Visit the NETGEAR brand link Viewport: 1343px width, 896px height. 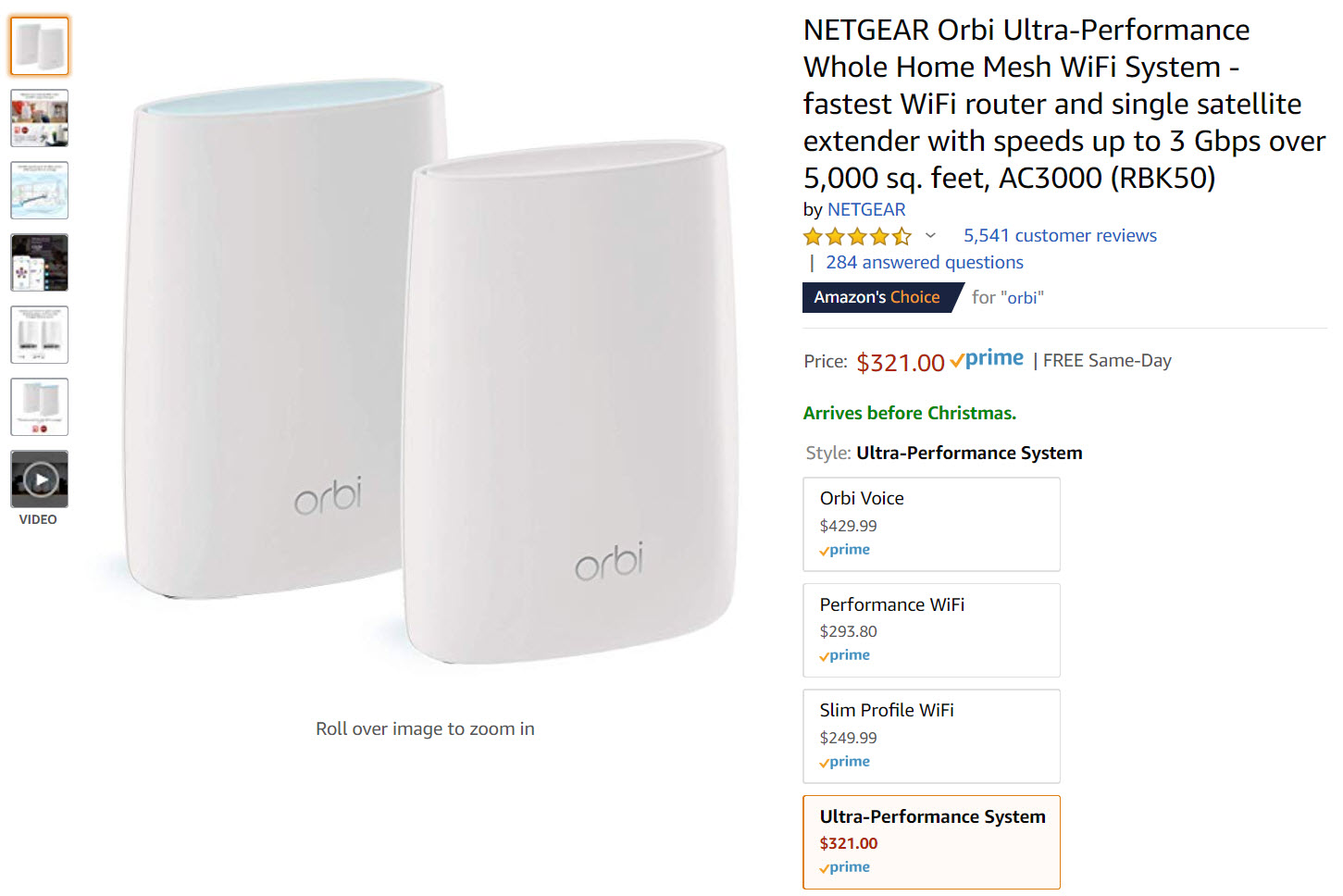click(x=866, y=210)
